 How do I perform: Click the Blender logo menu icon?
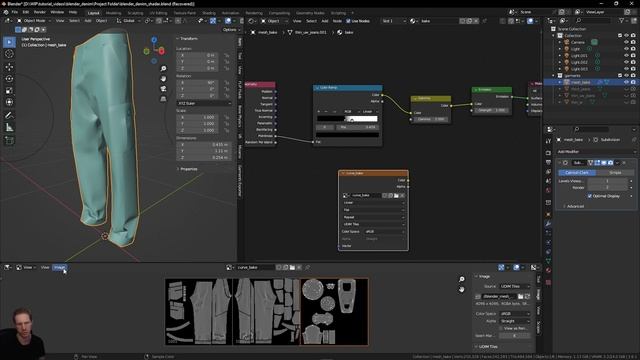click(x=6, y=12)
